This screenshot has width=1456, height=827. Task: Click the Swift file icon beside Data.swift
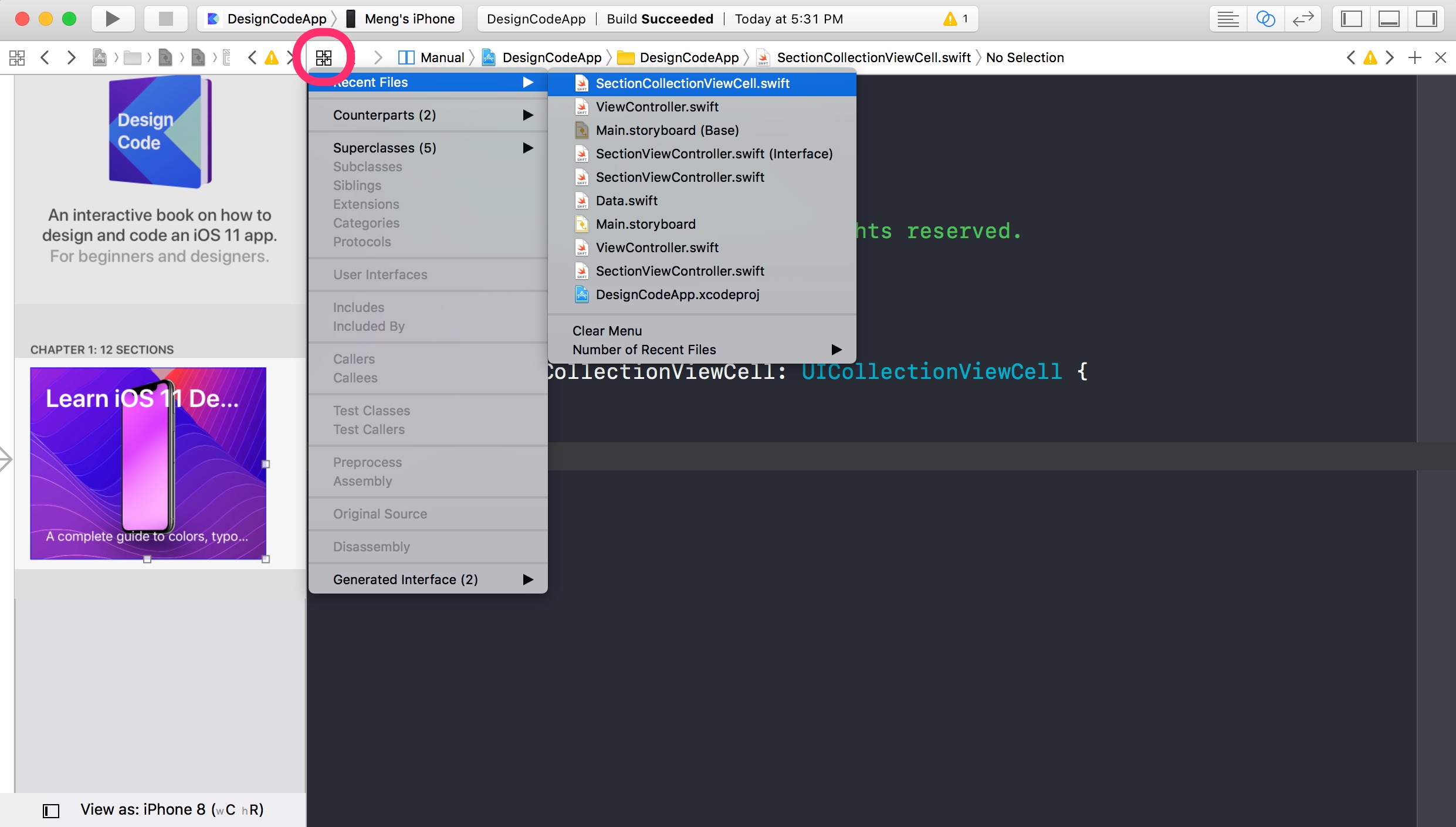581,201
